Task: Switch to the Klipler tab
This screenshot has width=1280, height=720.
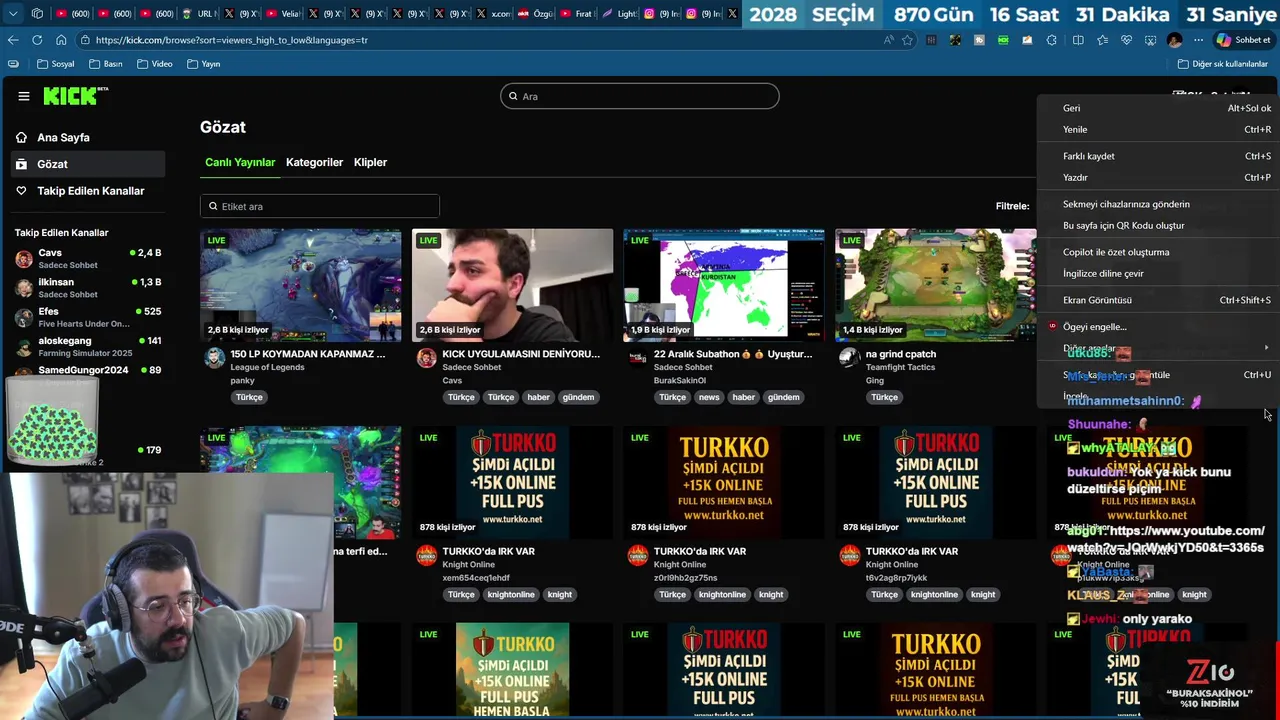Action: pos(370,162)
